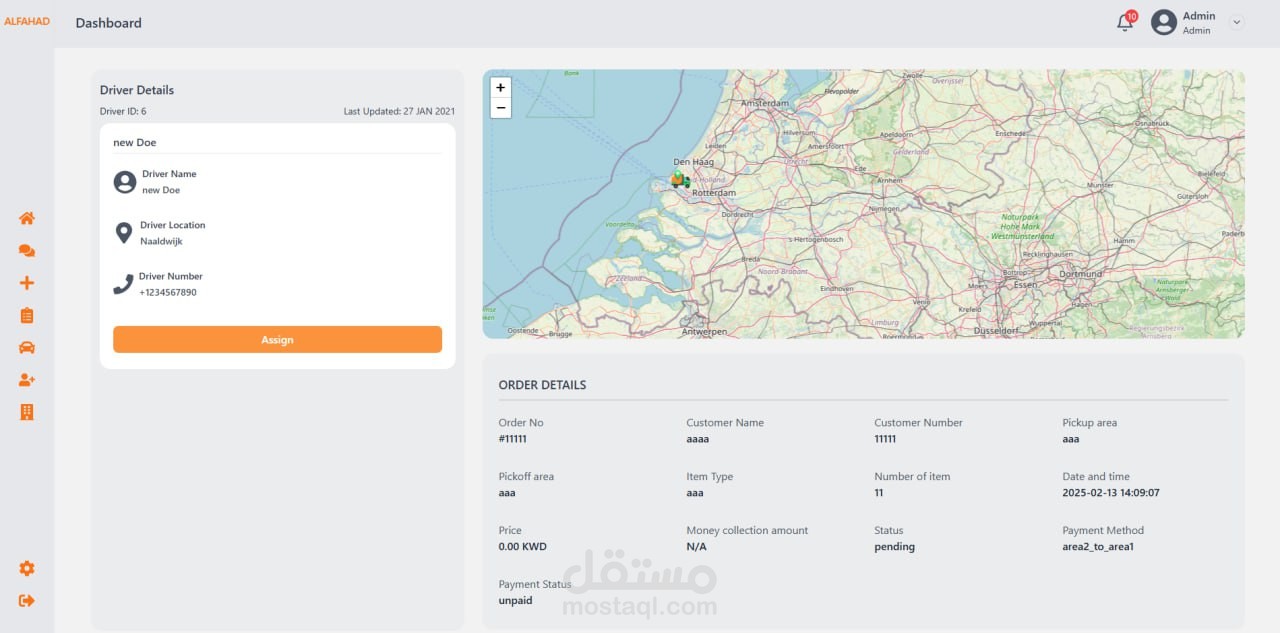Go to the Home sidebar icon
This screenshot has width=1280, height=633.
tap(27, 219)
